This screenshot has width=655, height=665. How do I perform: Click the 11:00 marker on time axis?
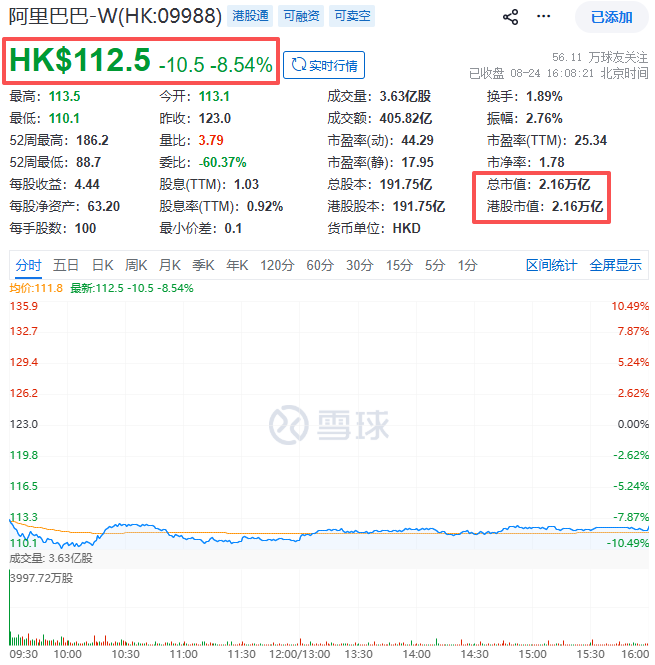(184, 654)
